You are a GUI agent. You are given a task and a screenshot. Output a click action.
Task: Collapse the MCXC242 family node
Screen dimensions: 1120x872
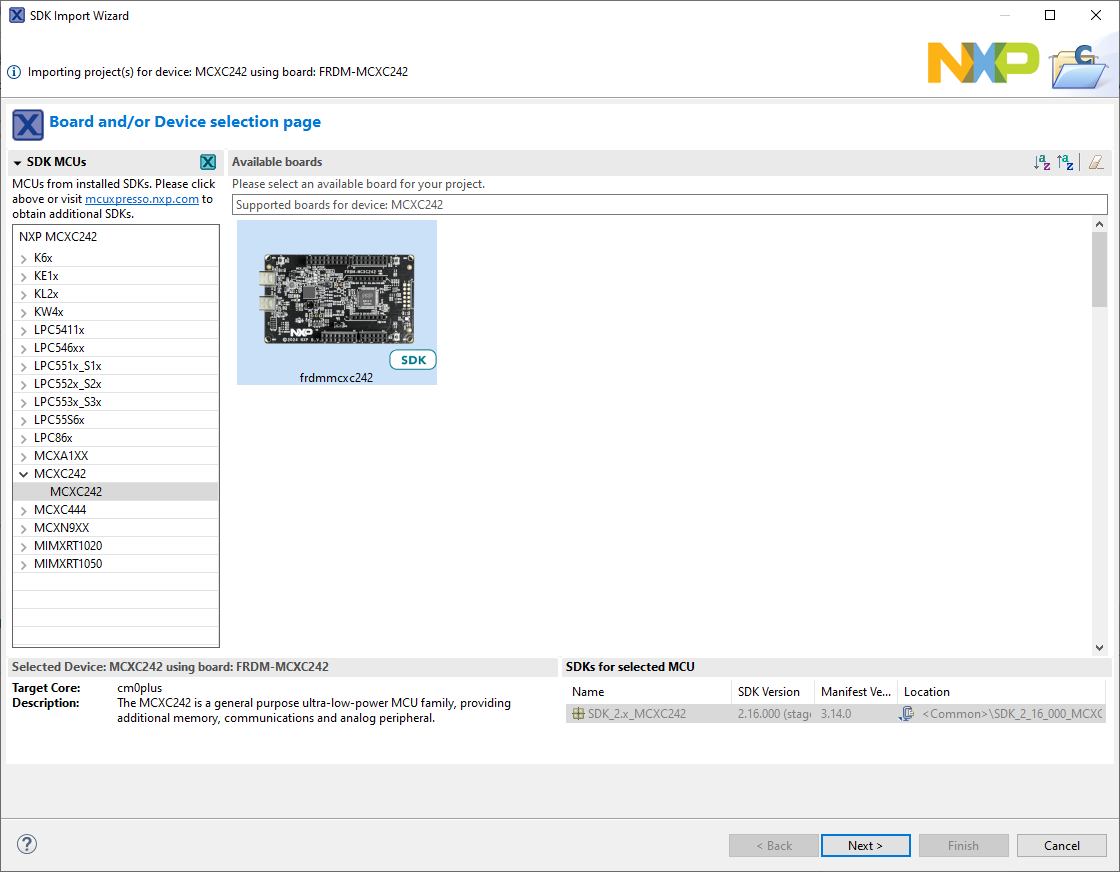tap(23, 474)
